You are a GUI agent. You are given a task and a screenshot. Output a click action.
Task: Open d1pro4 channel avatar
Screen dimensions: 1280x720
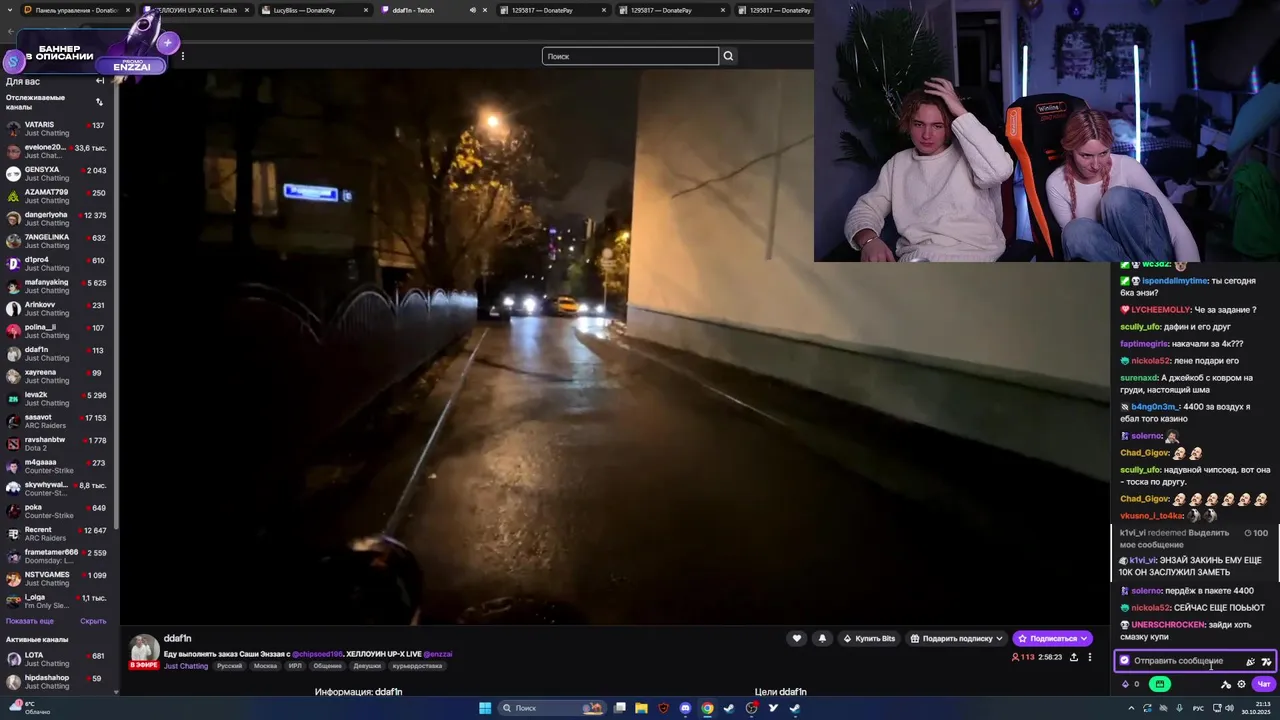pos(13,264)
